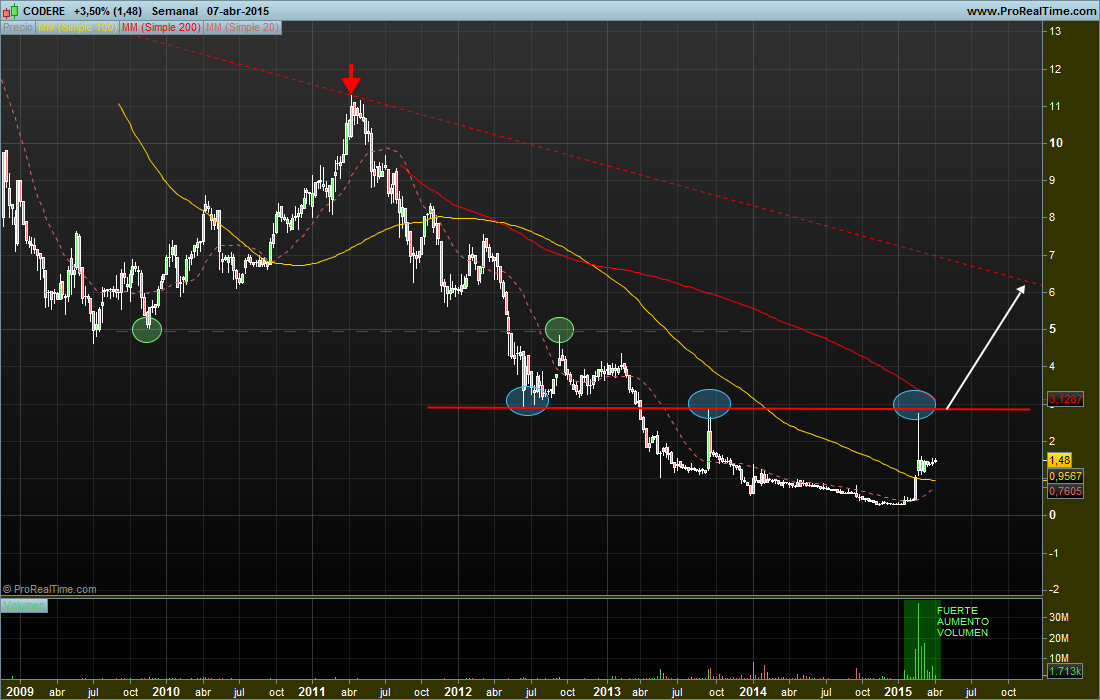
Task: Select the 0,7605 moving average value label
Action: [1065, 491]
